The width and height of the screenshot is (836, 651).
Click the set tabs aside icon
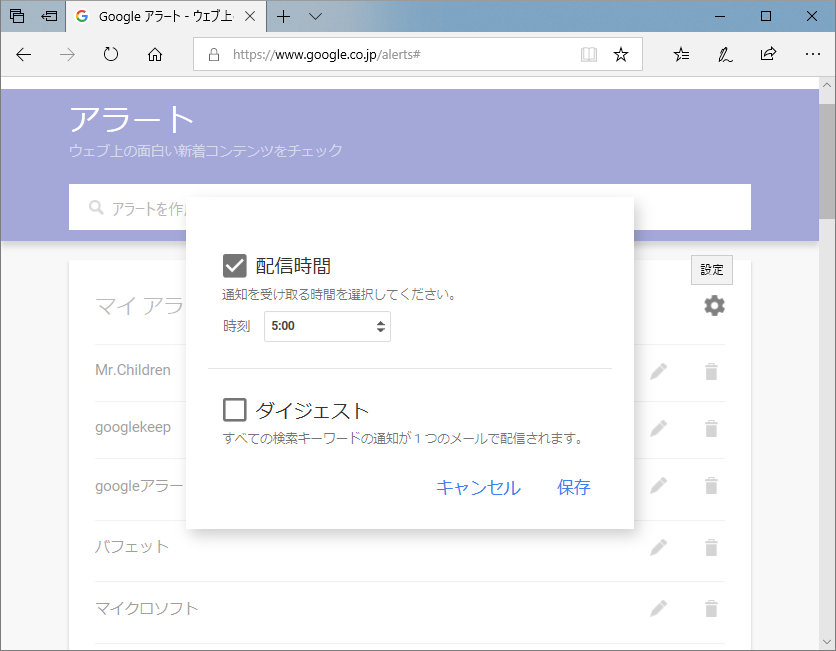[x=49, y=16]
